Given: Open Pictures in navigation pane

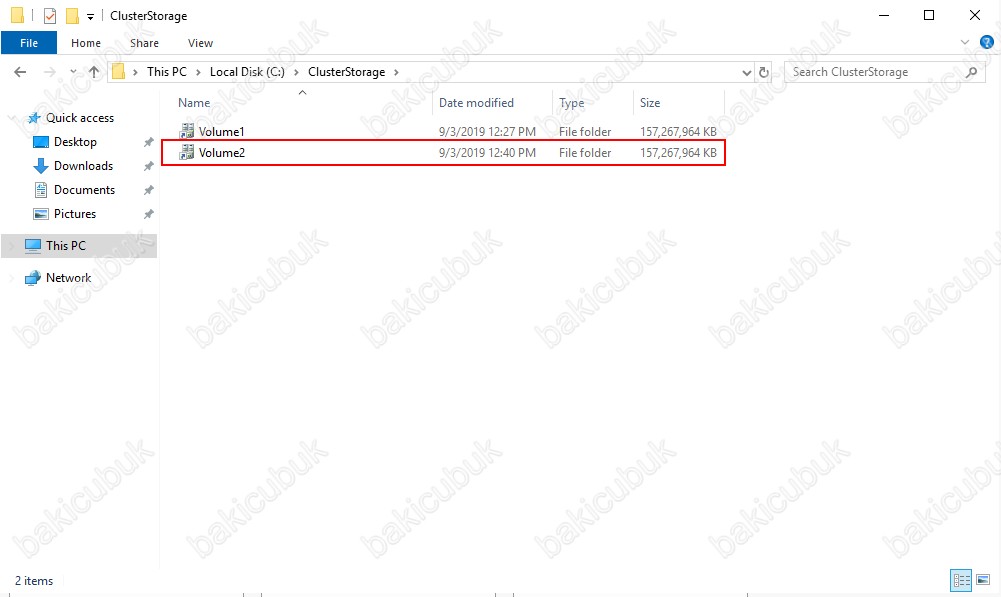Looking at the screenshot, I should 75,214.
